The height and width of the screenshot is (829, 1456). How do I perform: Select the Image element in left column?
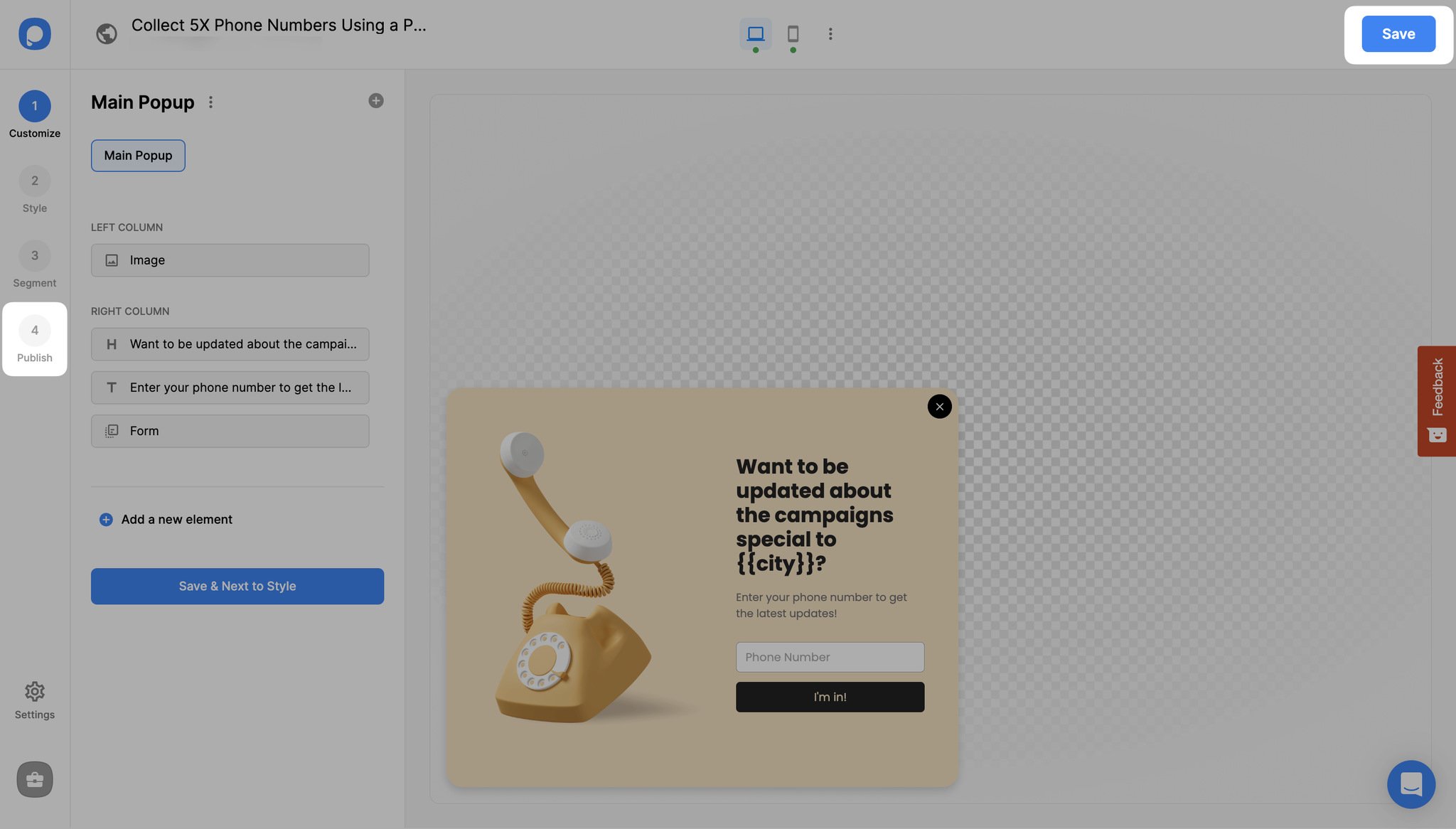[230, 260]
